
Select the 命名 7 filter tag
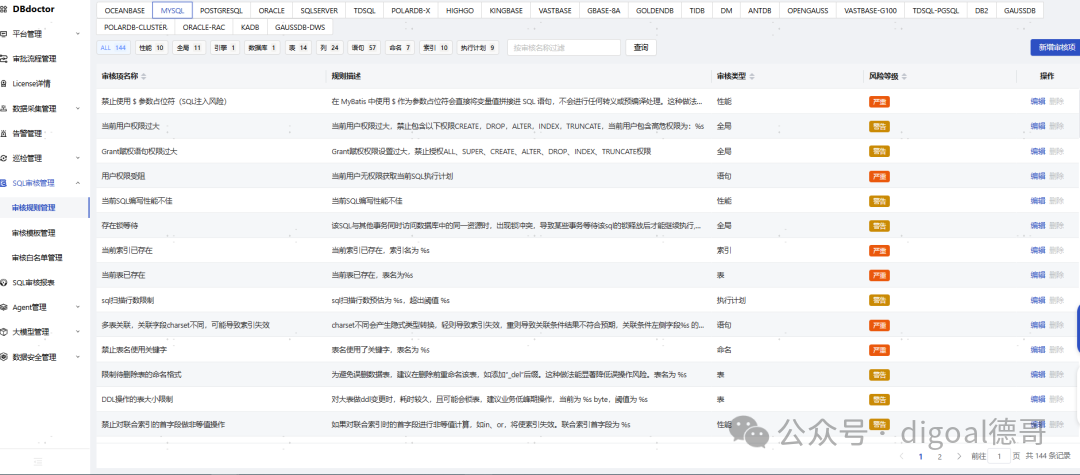pyautogui.click(x=399, y=48)
